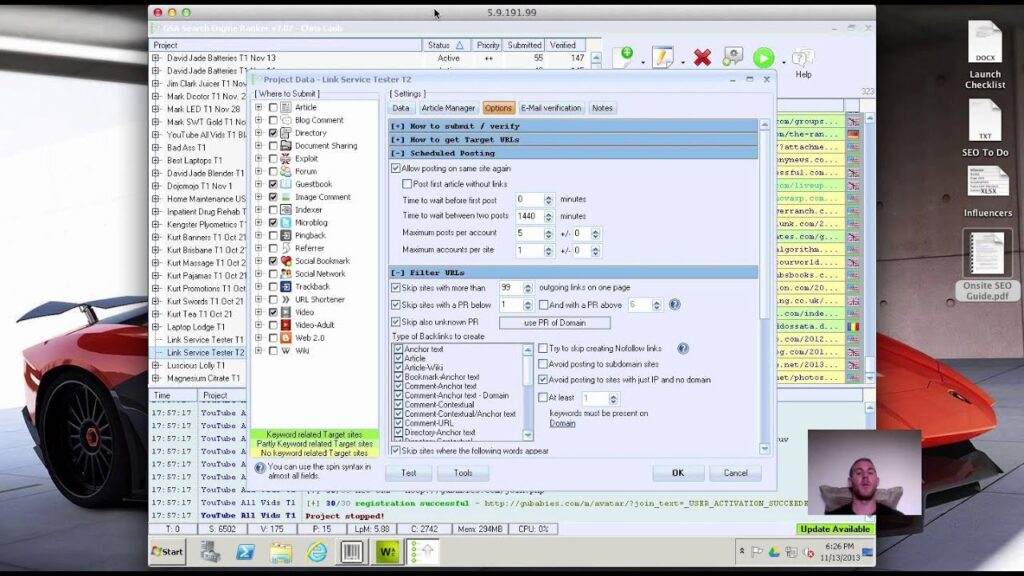1024x576 pixels.
Task: Open Internet Explorer from the taskbar
Action: coord(317,552)
